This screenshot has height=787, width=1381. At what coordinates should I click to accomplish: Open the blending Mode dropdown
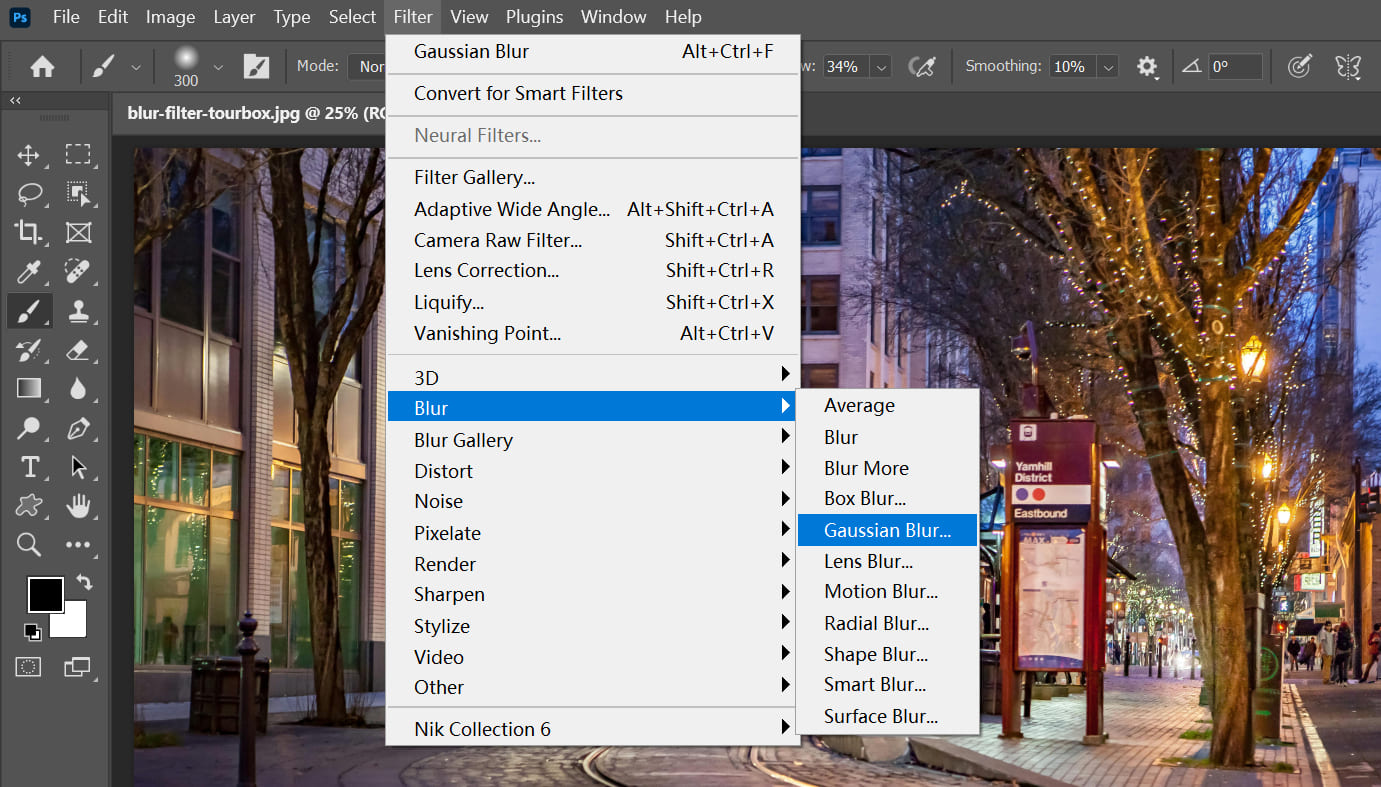(367, 67)
